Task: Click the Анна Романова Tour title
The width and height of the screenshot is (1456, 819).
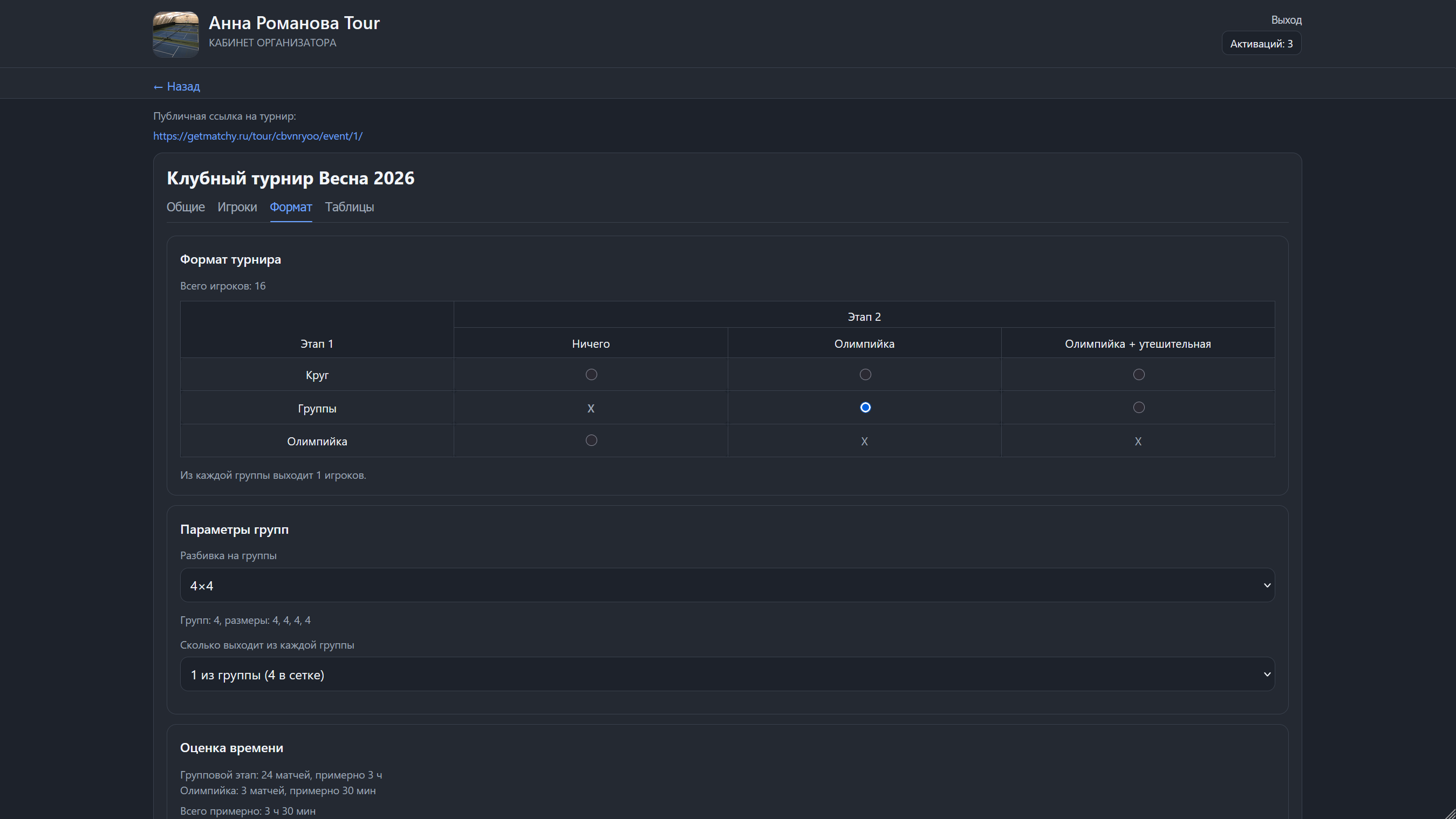Action: [x=294, y=23]
